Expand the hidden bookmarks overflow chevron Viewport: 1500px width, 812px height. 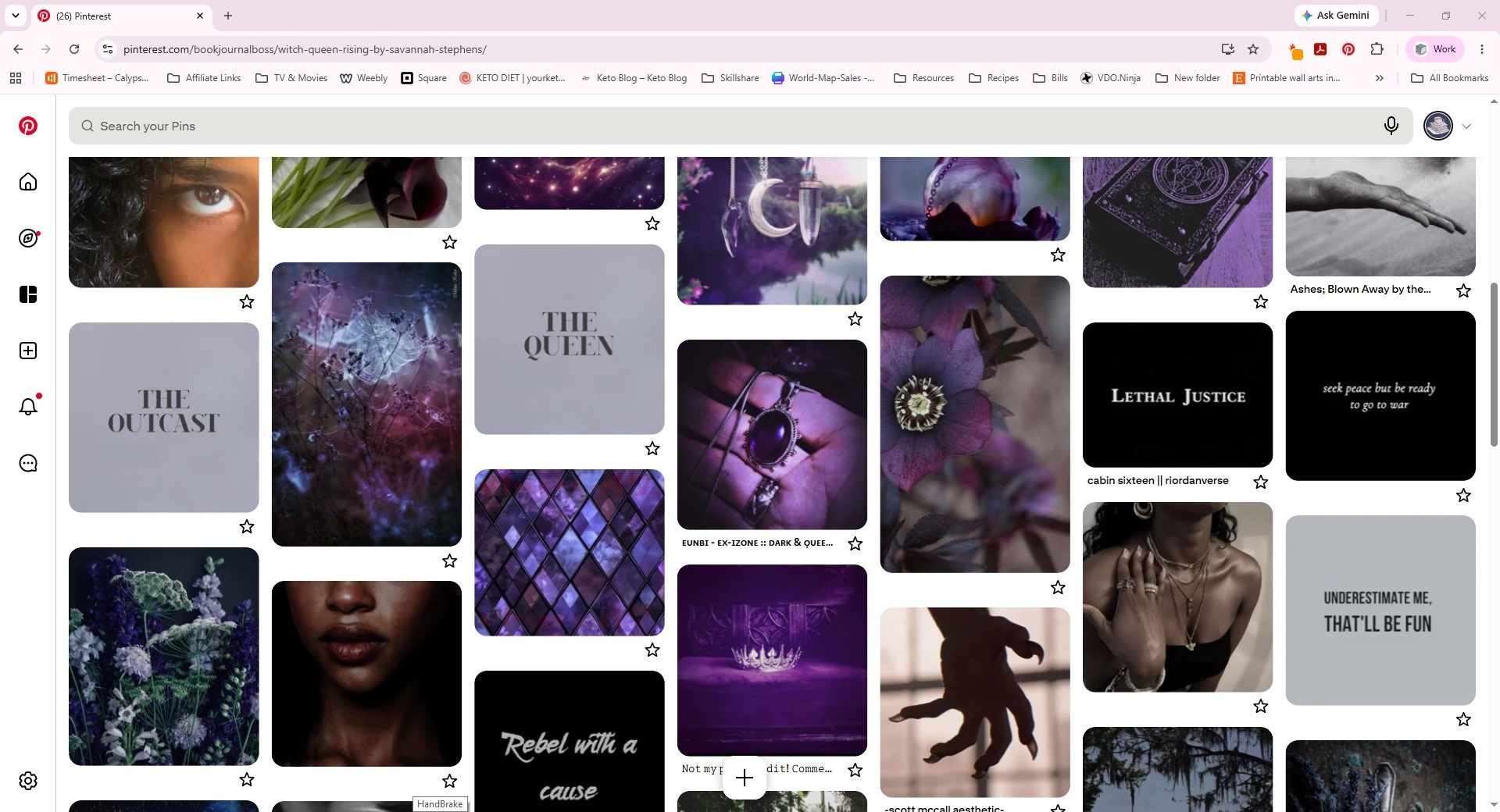pos(1380,78)
